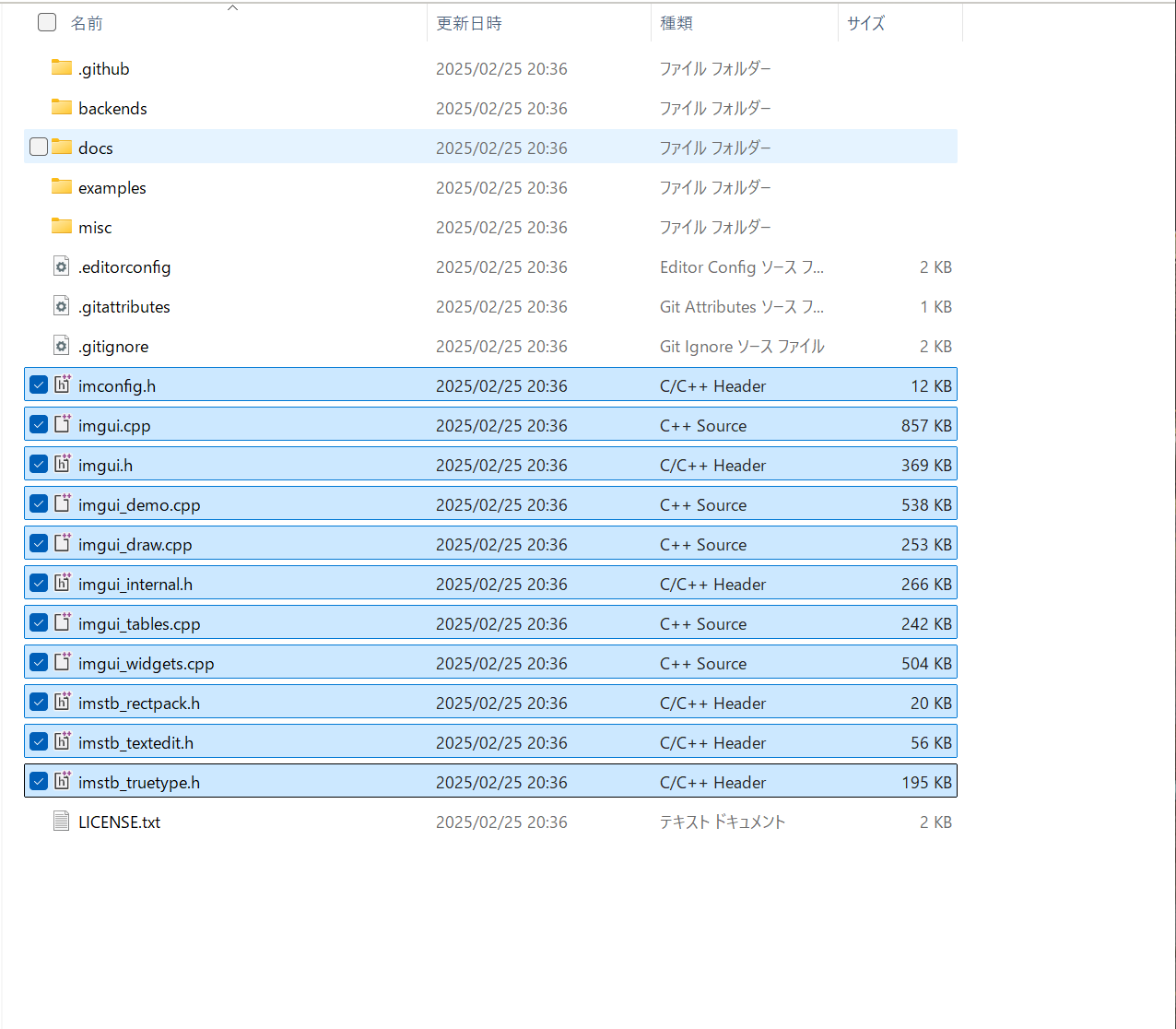Click the imstb_textedit.h file icon
The image size is (1176, 1029).
(63, 741)
